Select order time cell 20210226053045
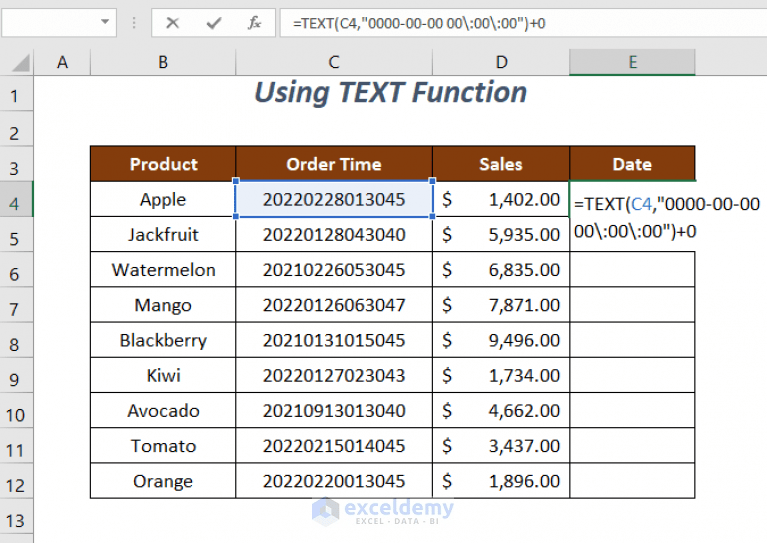This screenshot has width=767, height=543. (334, 270)
